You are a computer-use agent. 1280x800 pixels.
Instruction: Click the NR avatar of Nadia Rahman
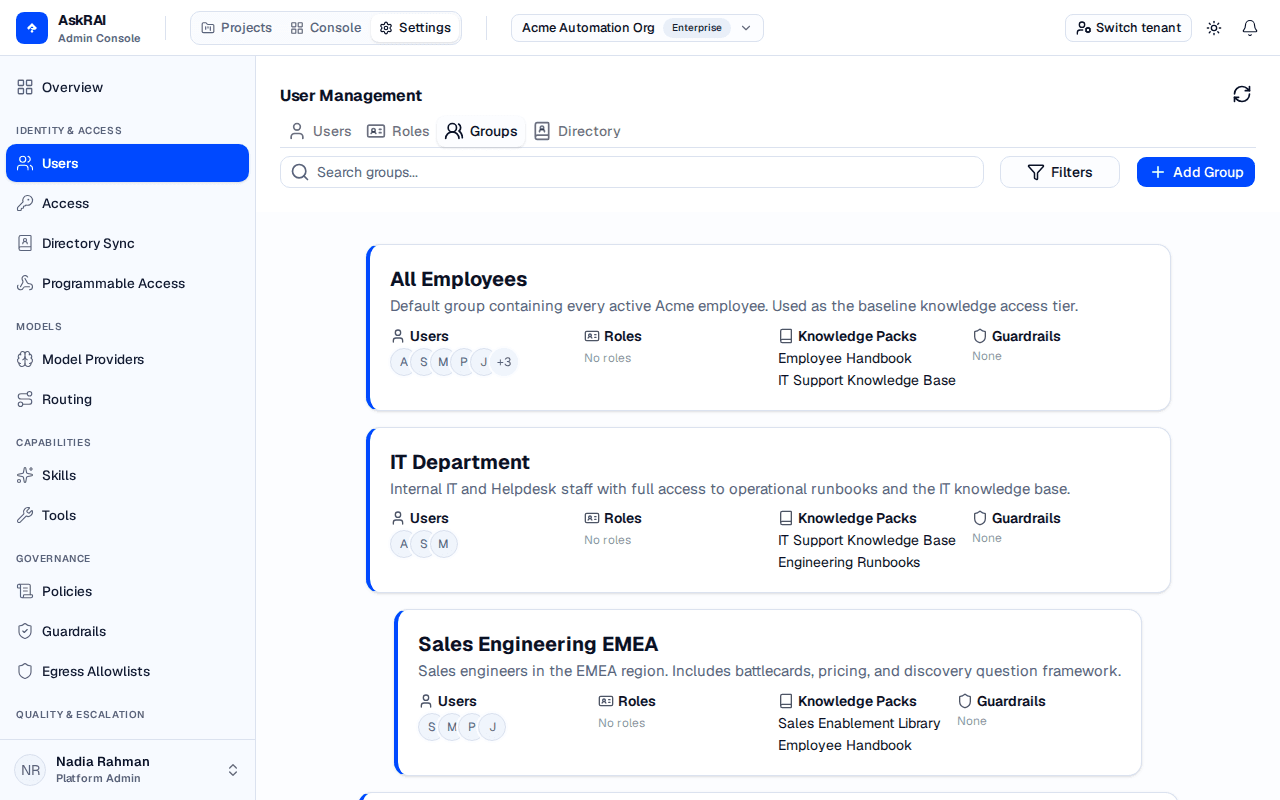pyautogui.click(x=30, y=770)
